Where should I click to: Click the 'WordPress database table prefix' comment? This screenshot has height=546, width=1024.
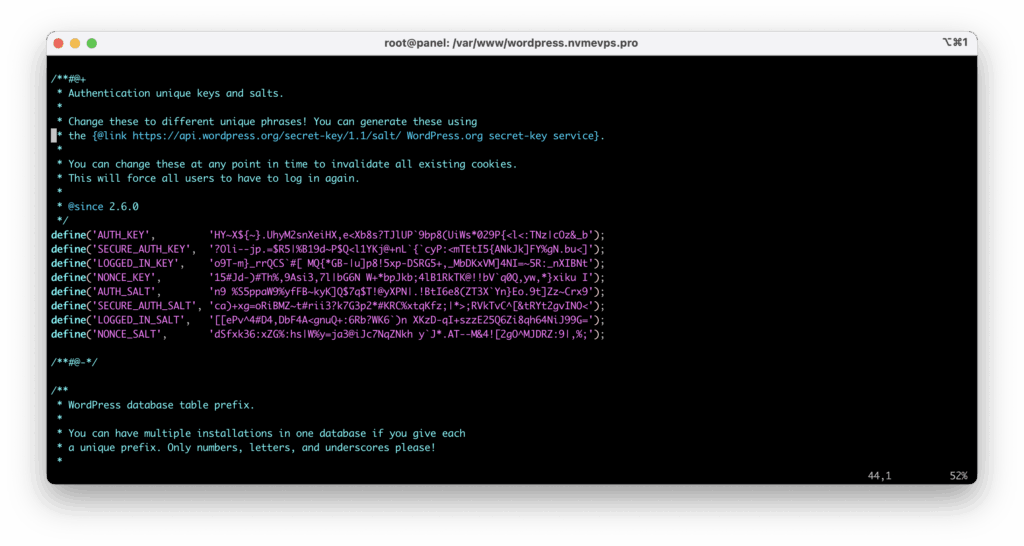(x=160, y=405)
